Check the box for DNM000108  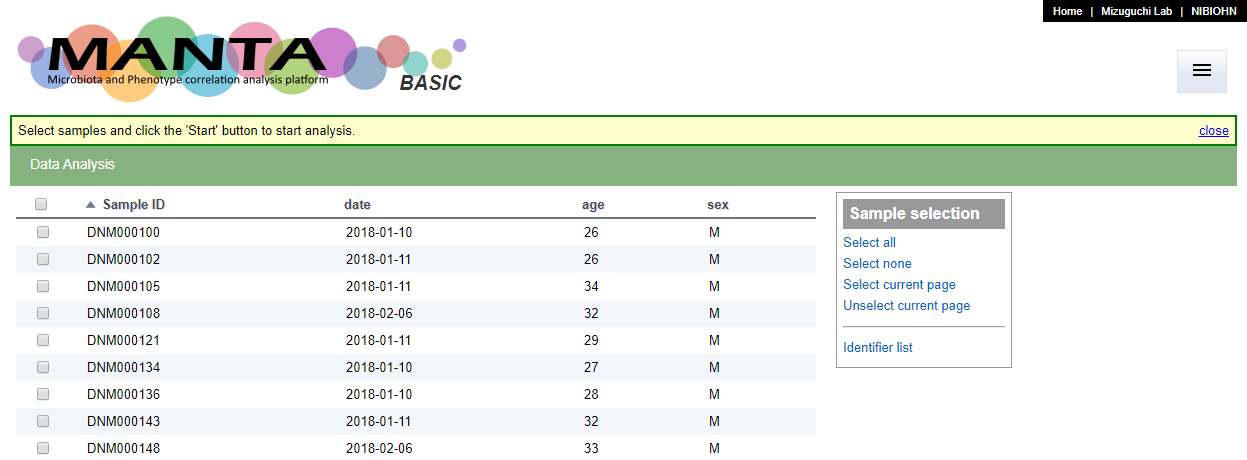point(43,313)
